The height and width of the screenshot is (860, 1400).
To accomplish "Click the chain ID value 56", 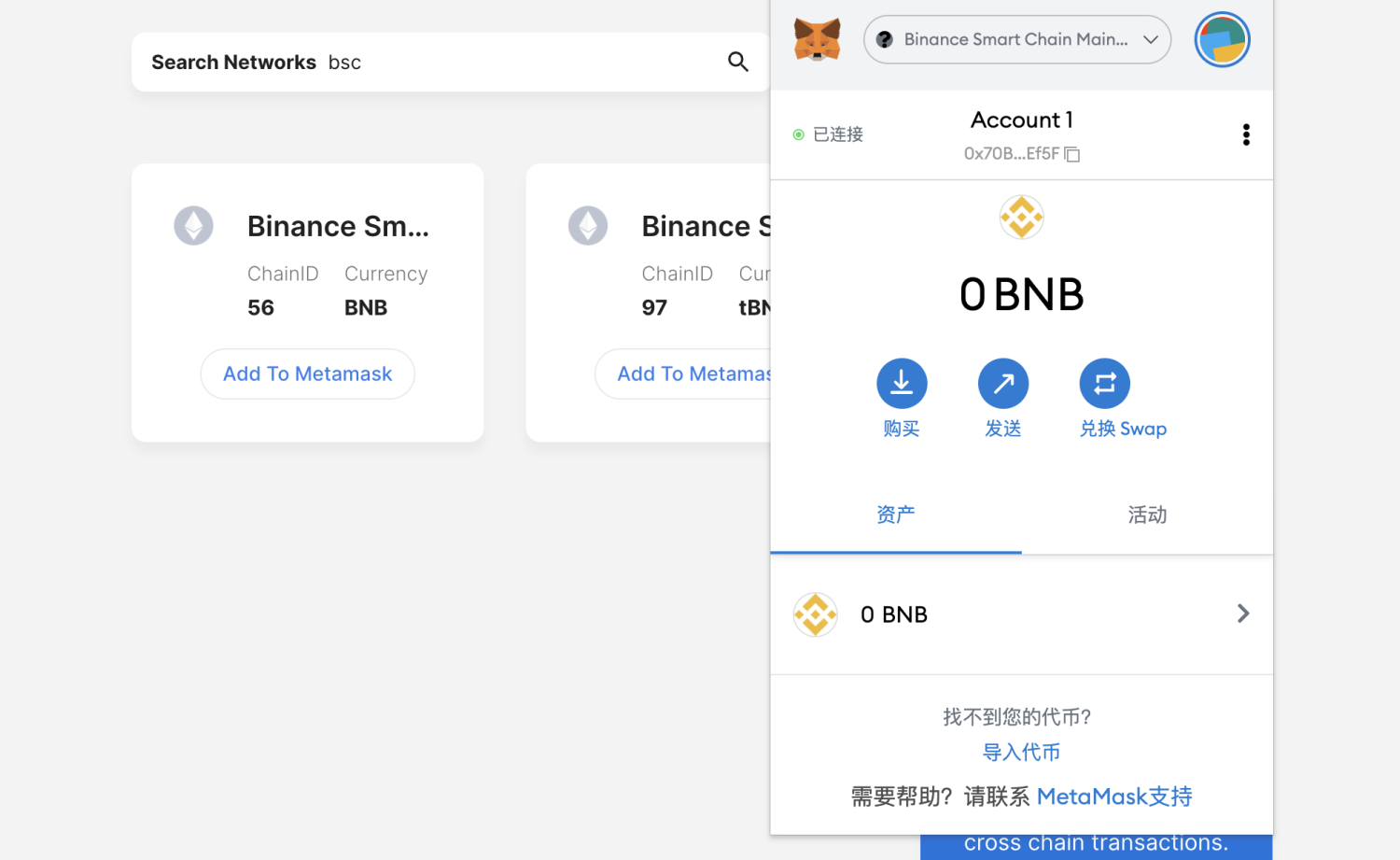I will (260, 307).
